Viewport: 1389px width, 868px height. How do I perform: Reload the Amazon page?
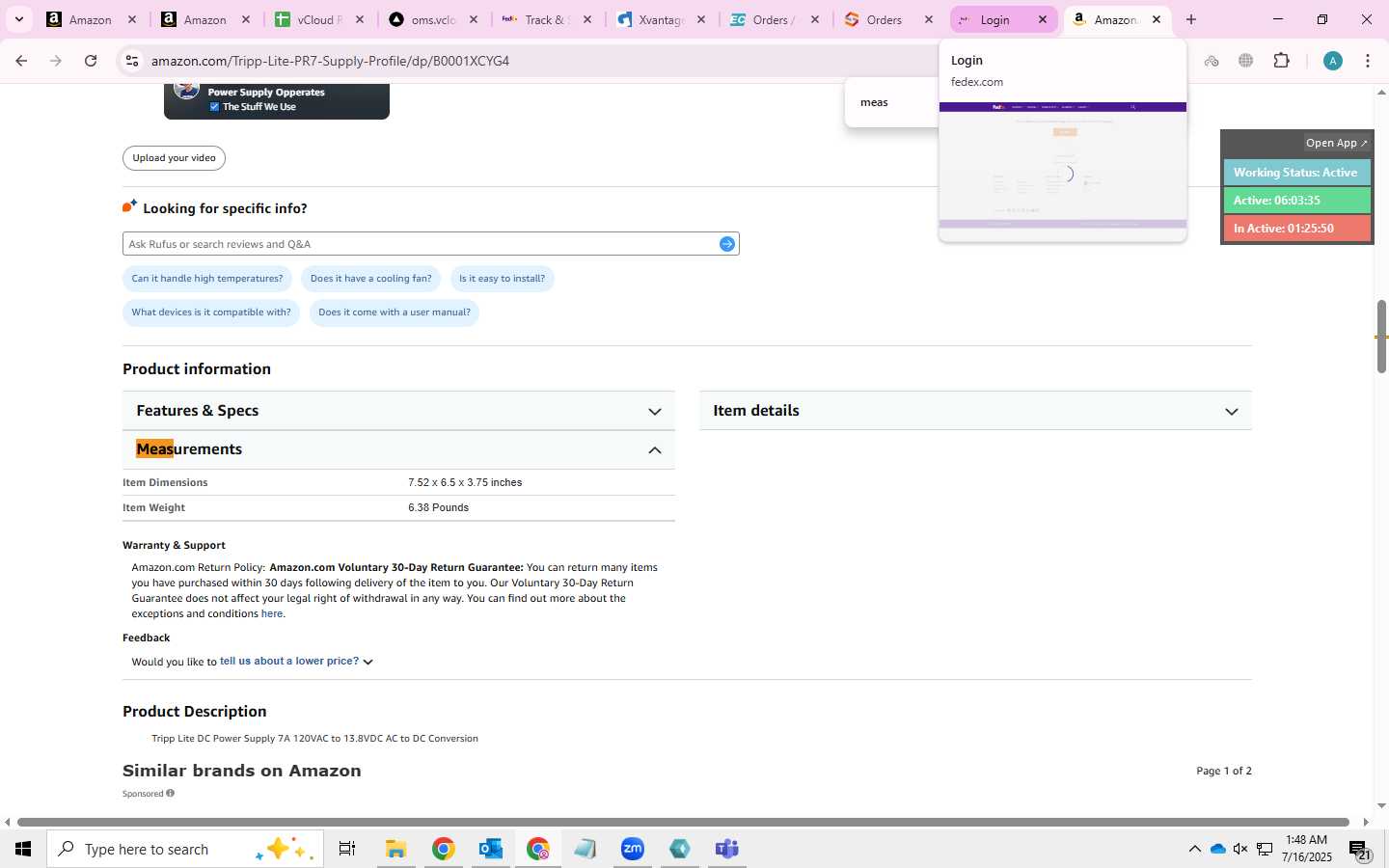point(91,61)
